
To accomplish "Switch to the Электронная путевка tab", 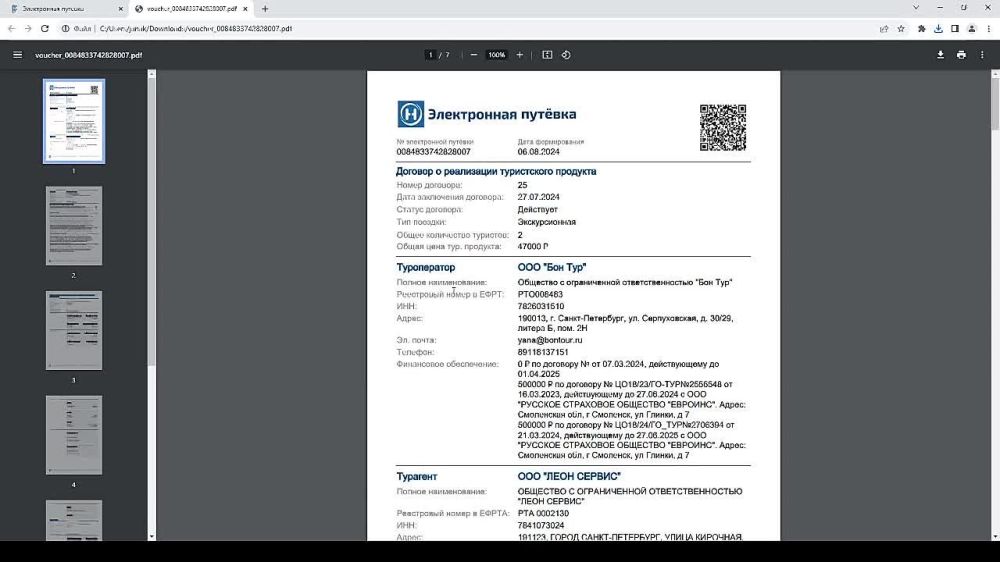I will pos(64,9).
